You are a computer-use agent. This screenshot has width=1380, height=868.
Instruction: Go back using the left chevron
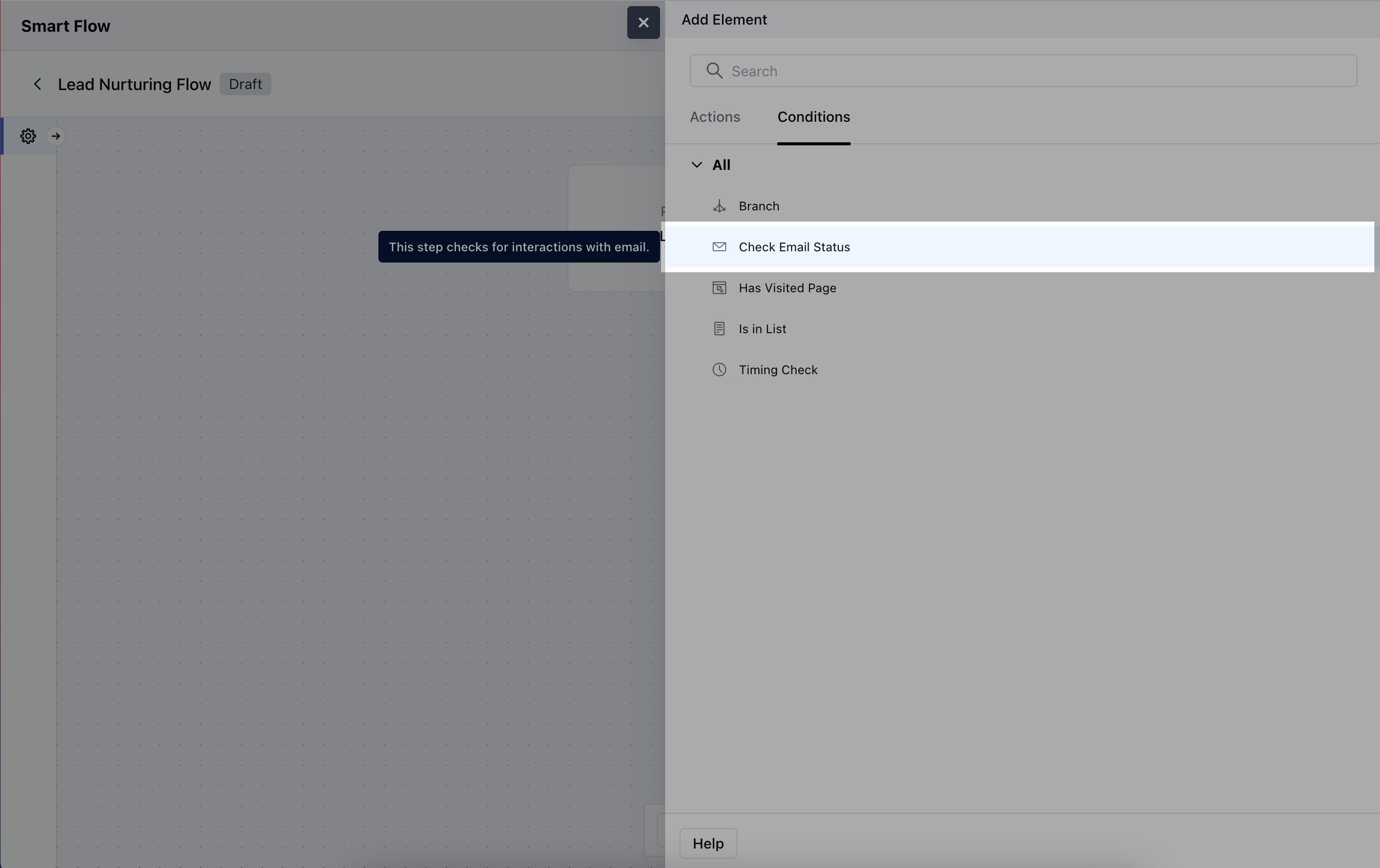38,84
